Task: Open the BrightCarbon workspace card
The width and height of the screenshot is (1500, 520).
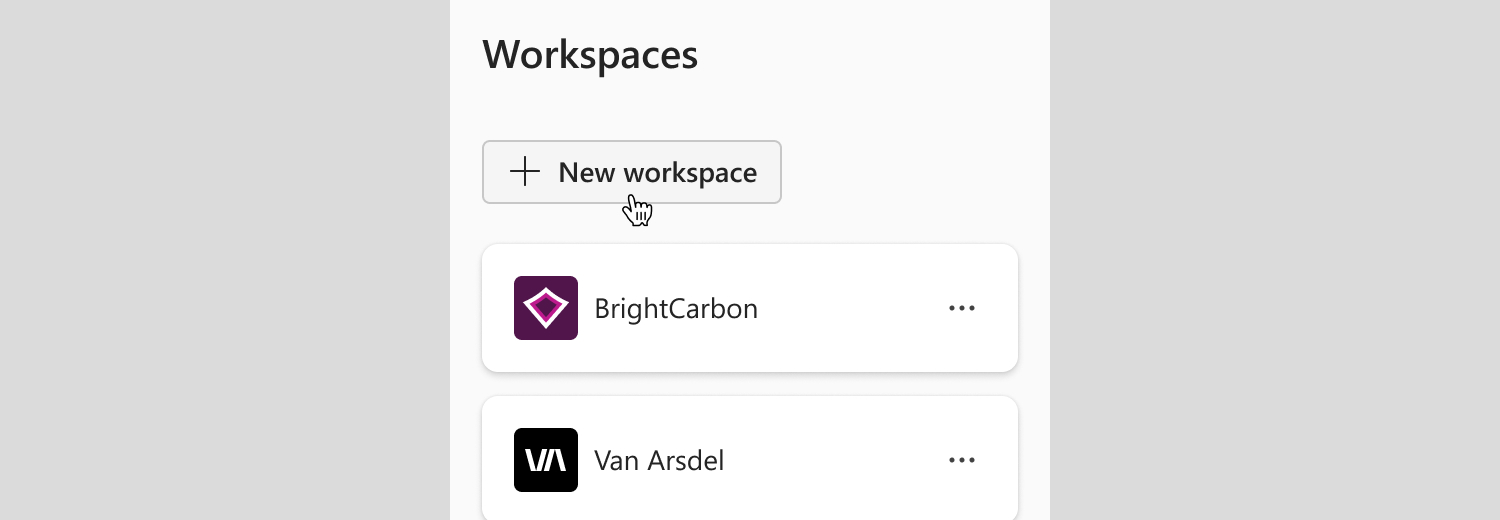Action: click(x=750, y=308)
